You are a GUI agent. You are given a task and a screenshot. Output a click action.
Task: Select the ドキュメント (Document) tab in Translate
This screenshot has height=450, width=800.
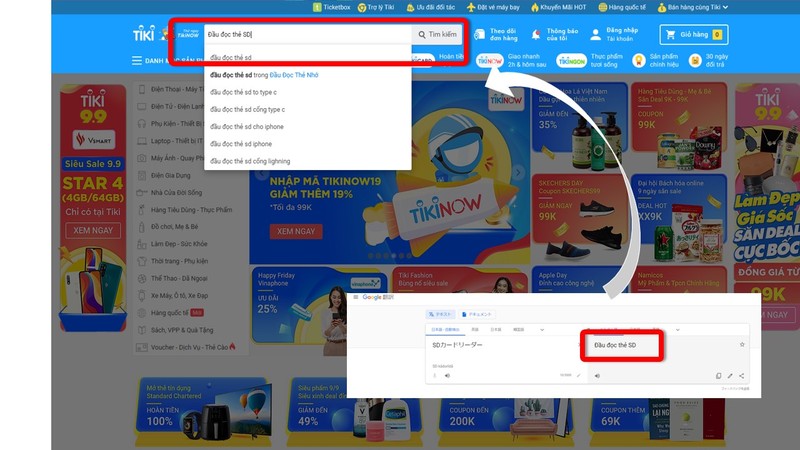(481, 314)
